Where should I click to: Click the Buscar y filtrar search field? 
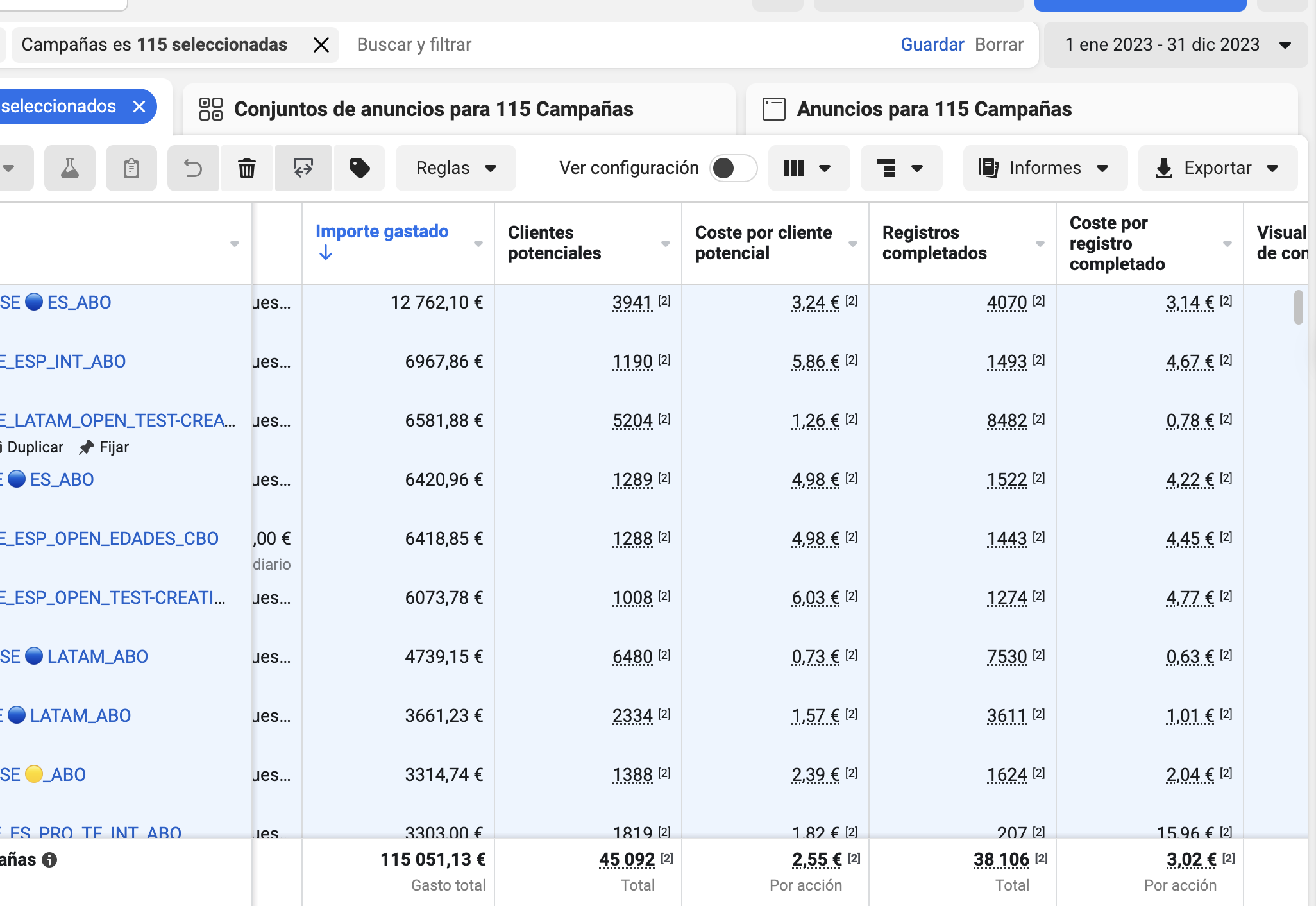tap(616, 45)
